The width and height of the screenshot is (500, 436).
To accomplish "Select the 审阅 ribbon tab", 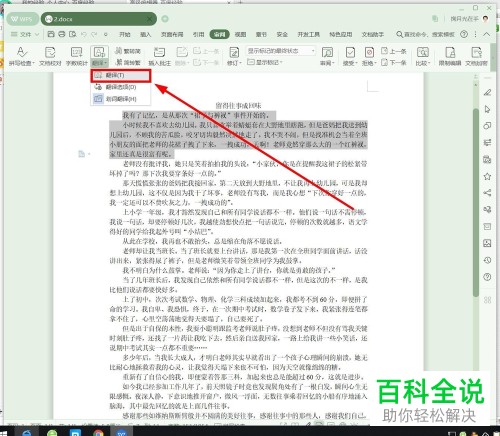I will (220, 34).
